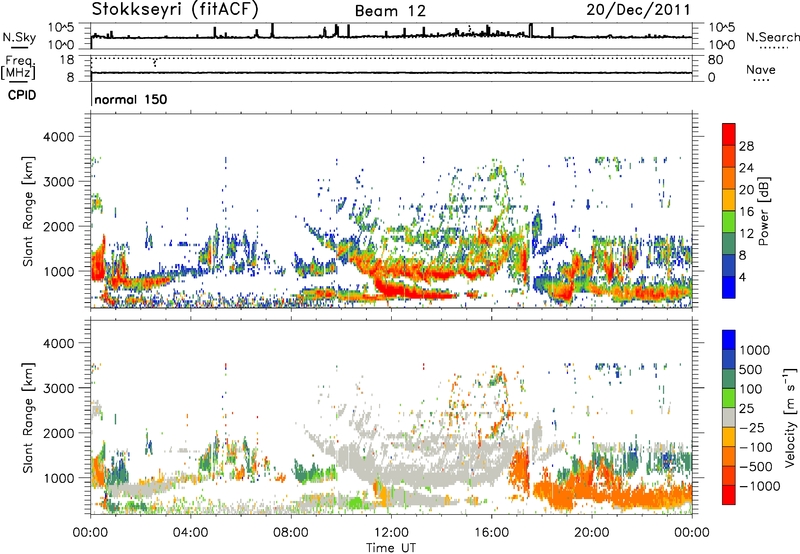Image resolution: width=800 pixels, height=554 pixels.
Task: Click the 1000 tick in Velocity panel
Action: (x=59, y=478)
